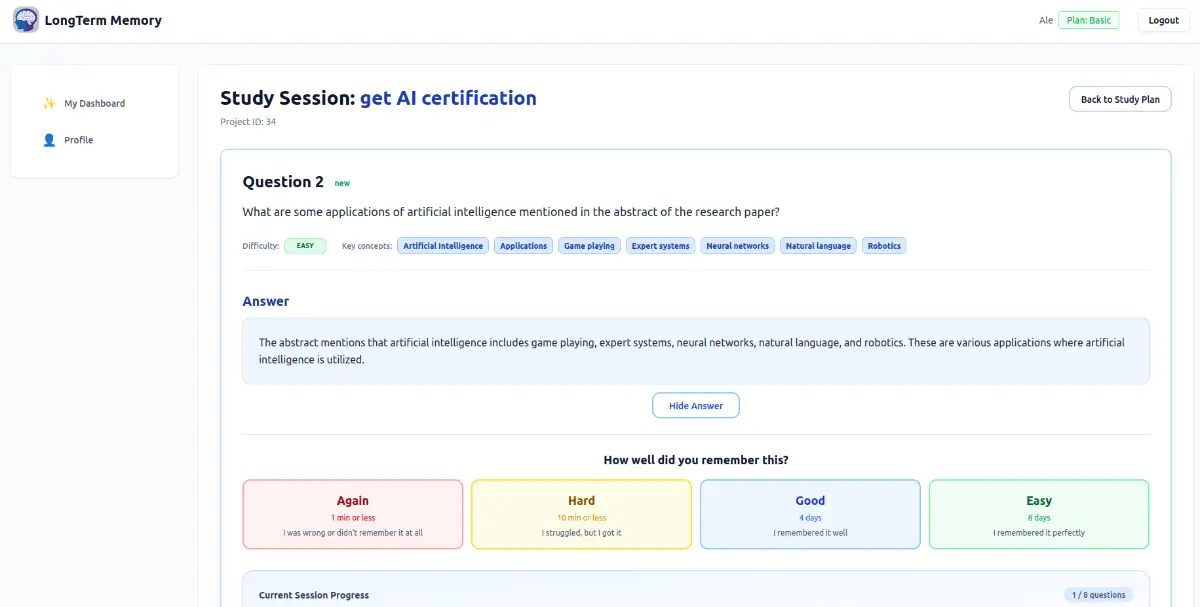The image size is (1200, 607).
Task: Open My Dashboard from the sidebar
Action: pos(94,104)
